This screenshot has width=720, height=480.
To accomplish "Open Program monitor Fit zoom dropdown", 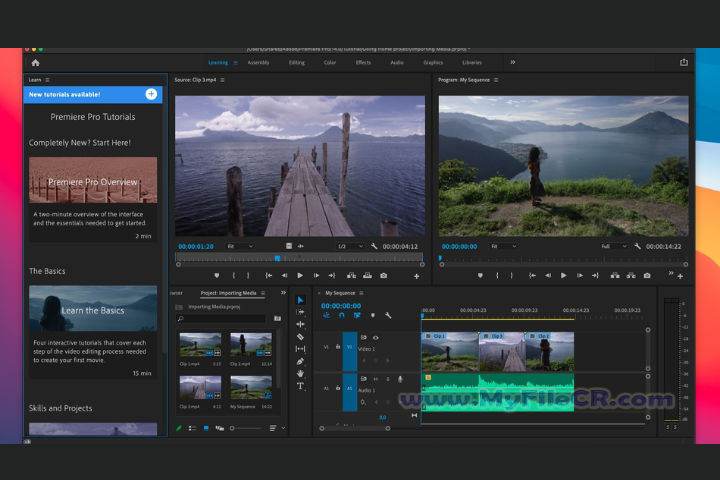I will point(503,246).
